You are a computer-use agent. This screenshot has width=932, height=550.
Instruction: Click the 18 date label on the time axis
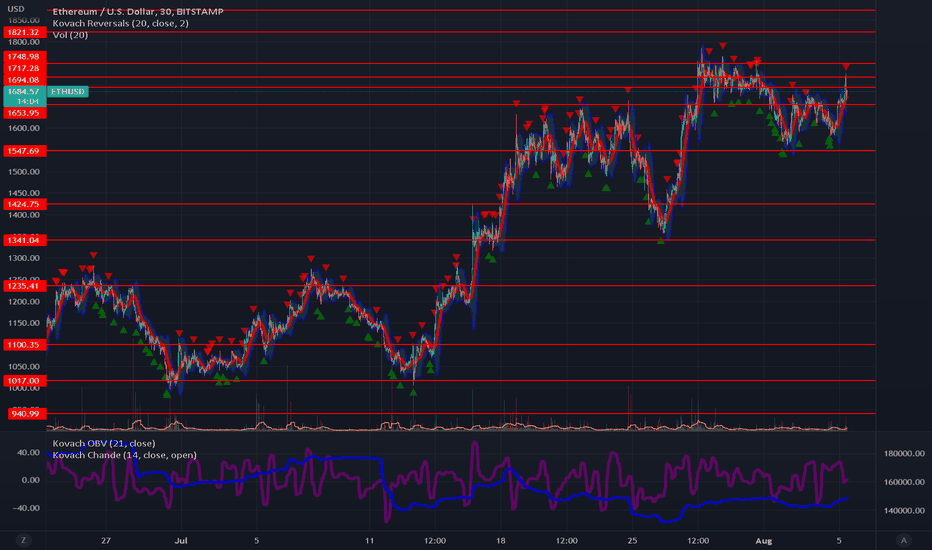point(500,540)
